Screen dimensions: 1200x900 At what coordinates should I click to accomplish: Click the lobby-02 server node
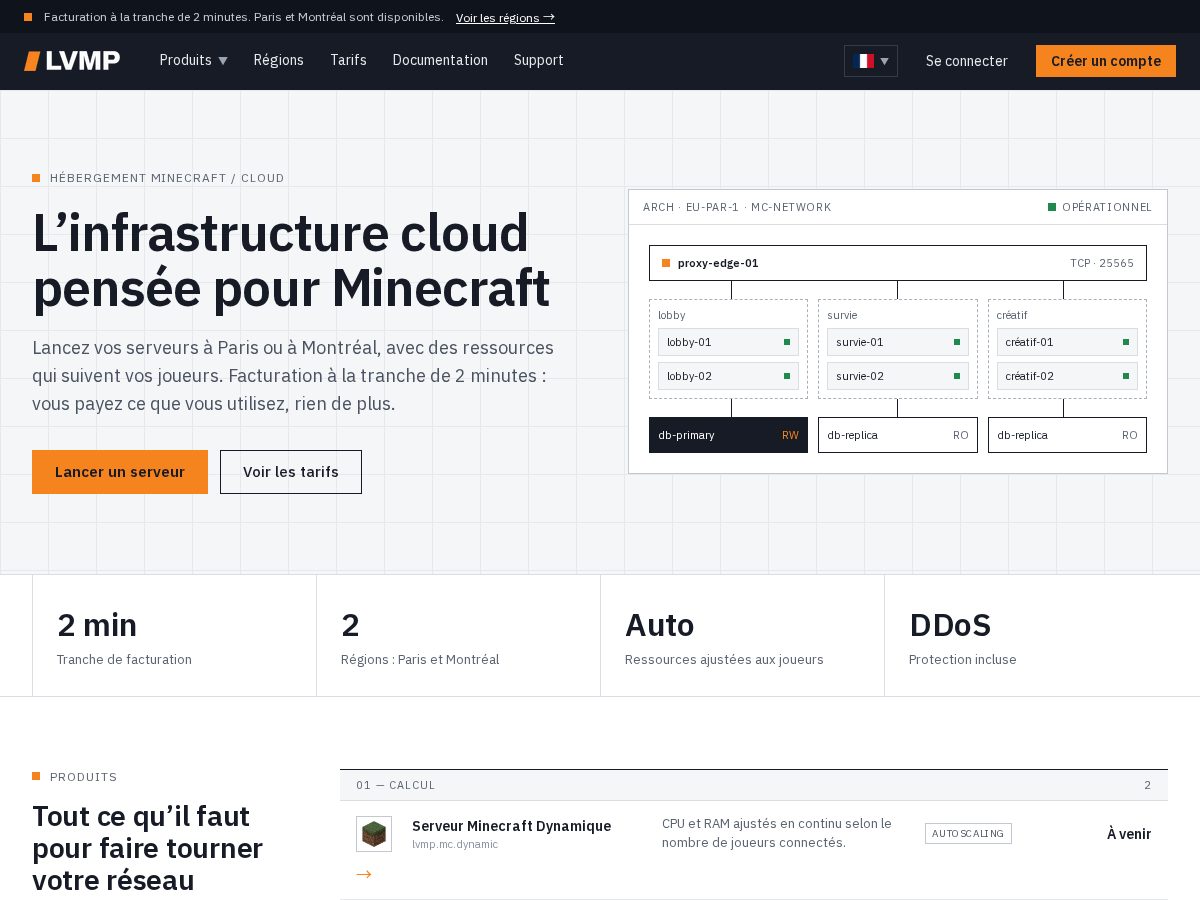click(x=728, y=376)
